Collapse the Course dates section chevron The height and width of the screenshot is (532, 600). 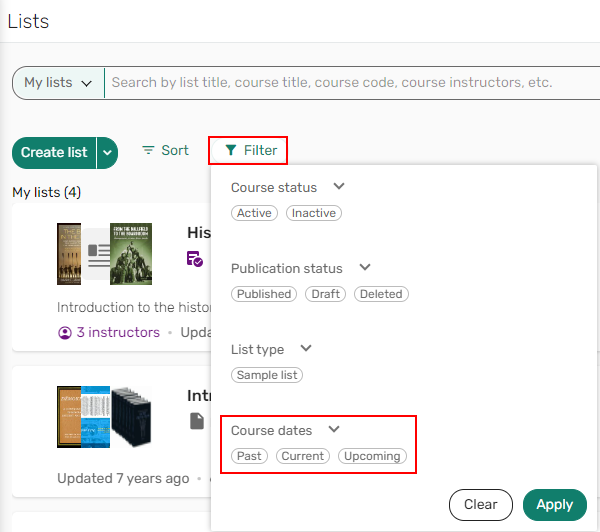coord(334,429)
